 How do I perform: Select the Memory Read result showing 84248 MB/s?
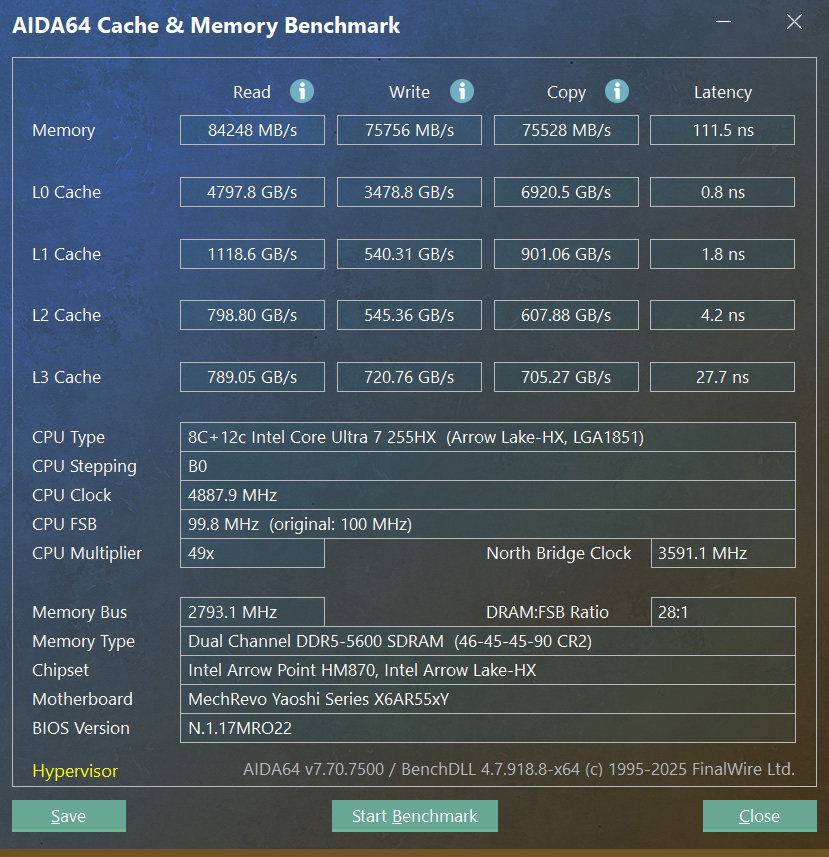click(252, 129)
